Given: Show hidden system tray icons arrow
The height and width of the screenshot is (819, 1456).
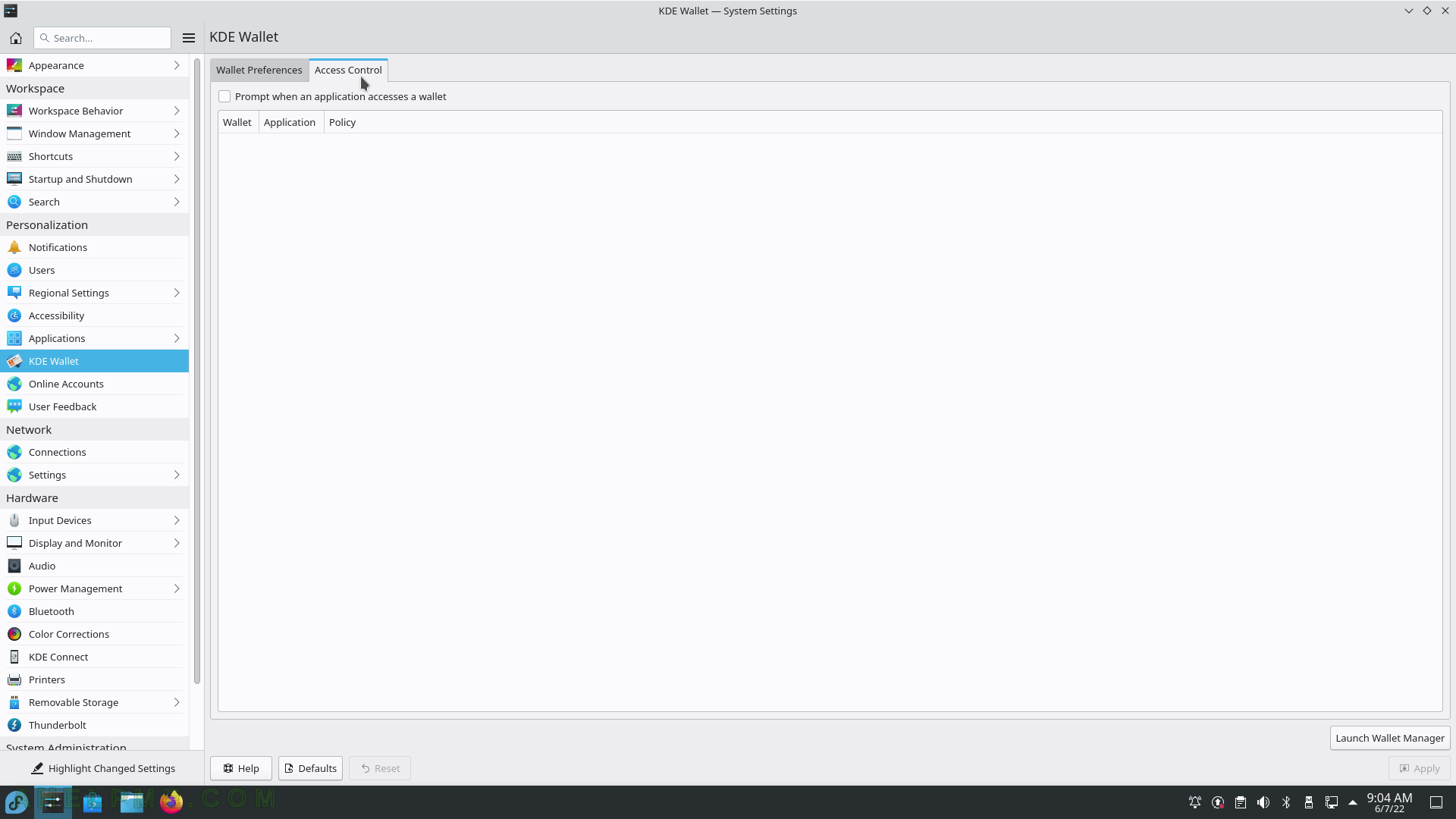Looking at the screenshot, I should (x=1353, y=802).
